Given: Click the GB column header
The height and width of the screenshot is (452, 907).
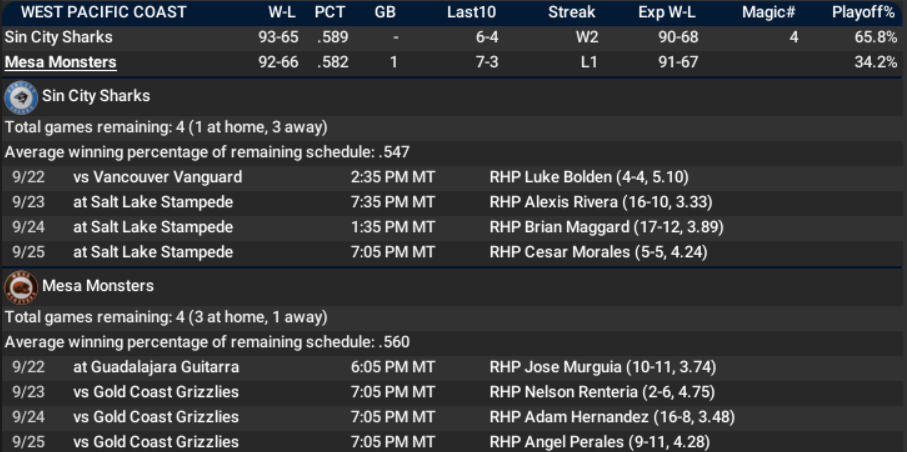Looking at the screenshot, I should click(385, 13).
